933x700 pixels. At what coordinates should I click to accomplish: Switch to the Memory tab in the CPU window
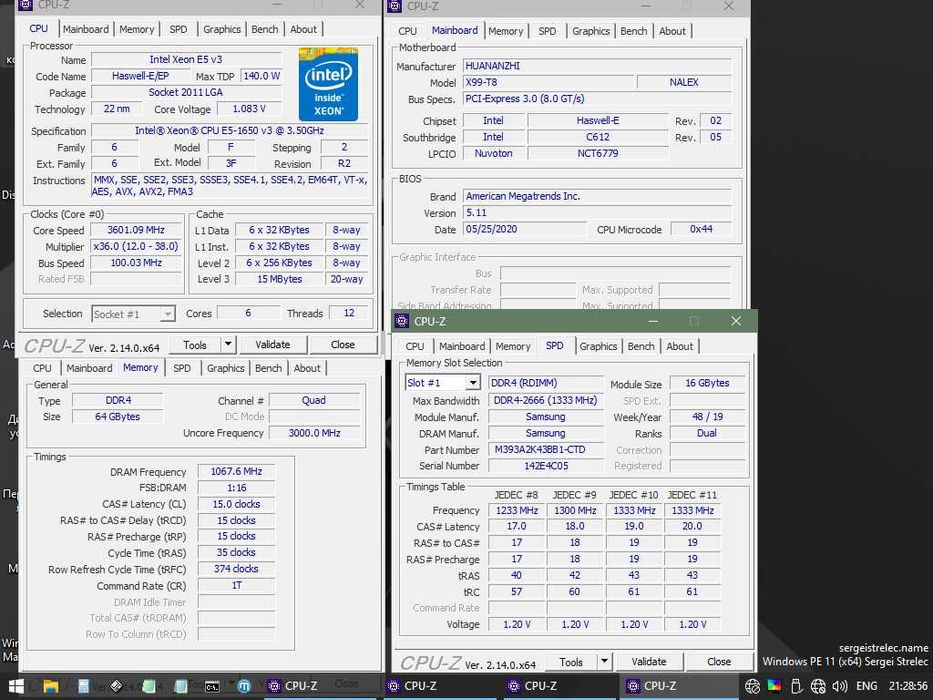(x=136, y=29)
